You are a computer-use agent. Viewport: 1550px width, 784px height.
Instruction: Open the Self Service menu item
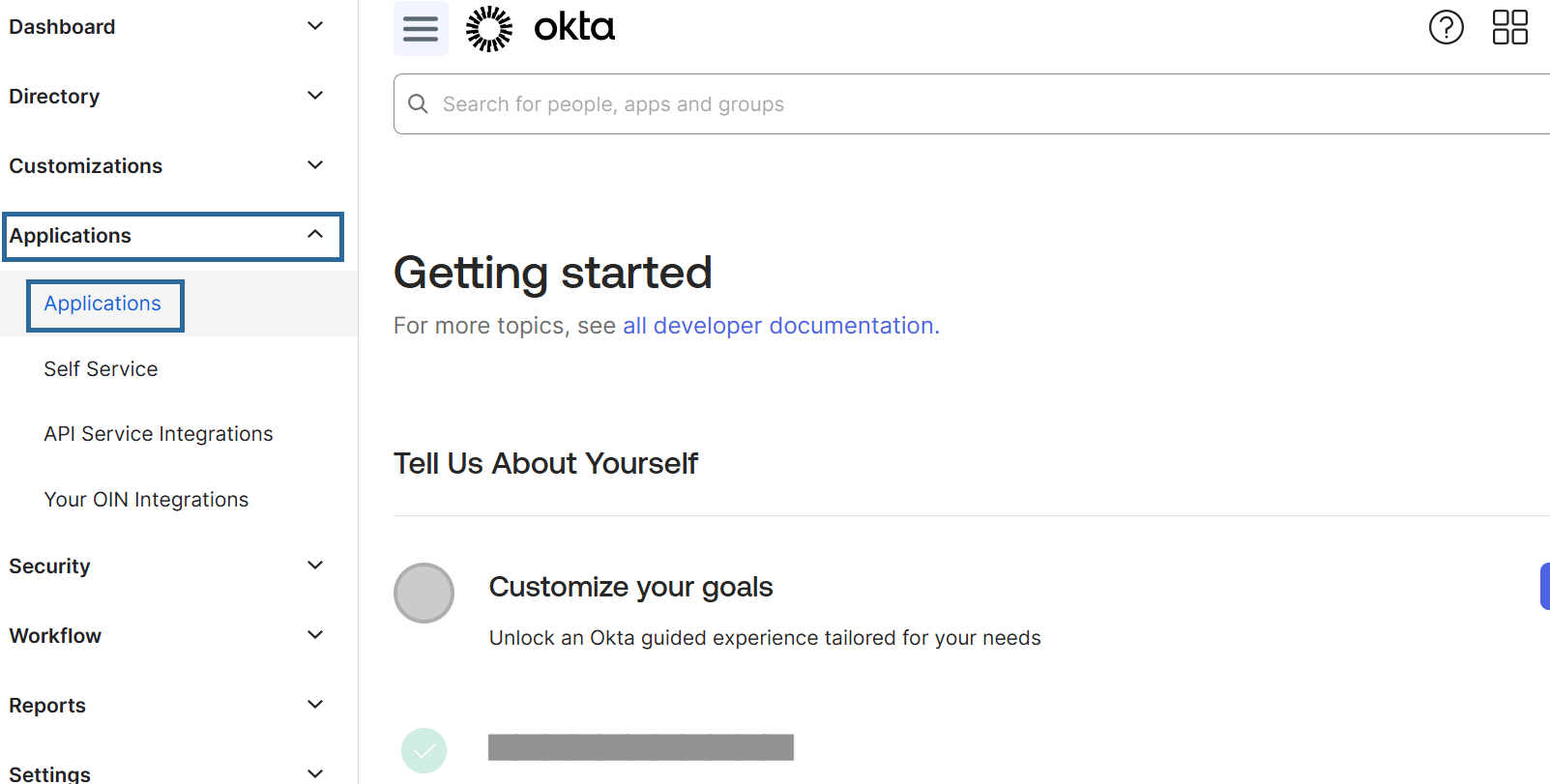(101, 369)
